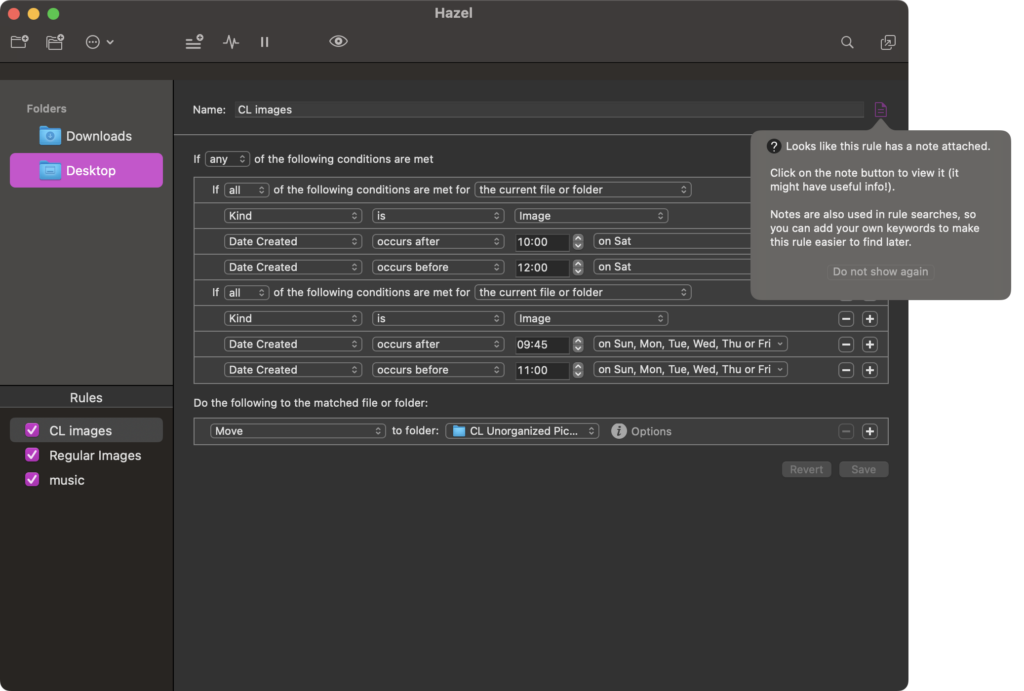This screenshot has width=1024, height=691.
Task: Click the add folder group icon
Action: click(x=55, y=42)
